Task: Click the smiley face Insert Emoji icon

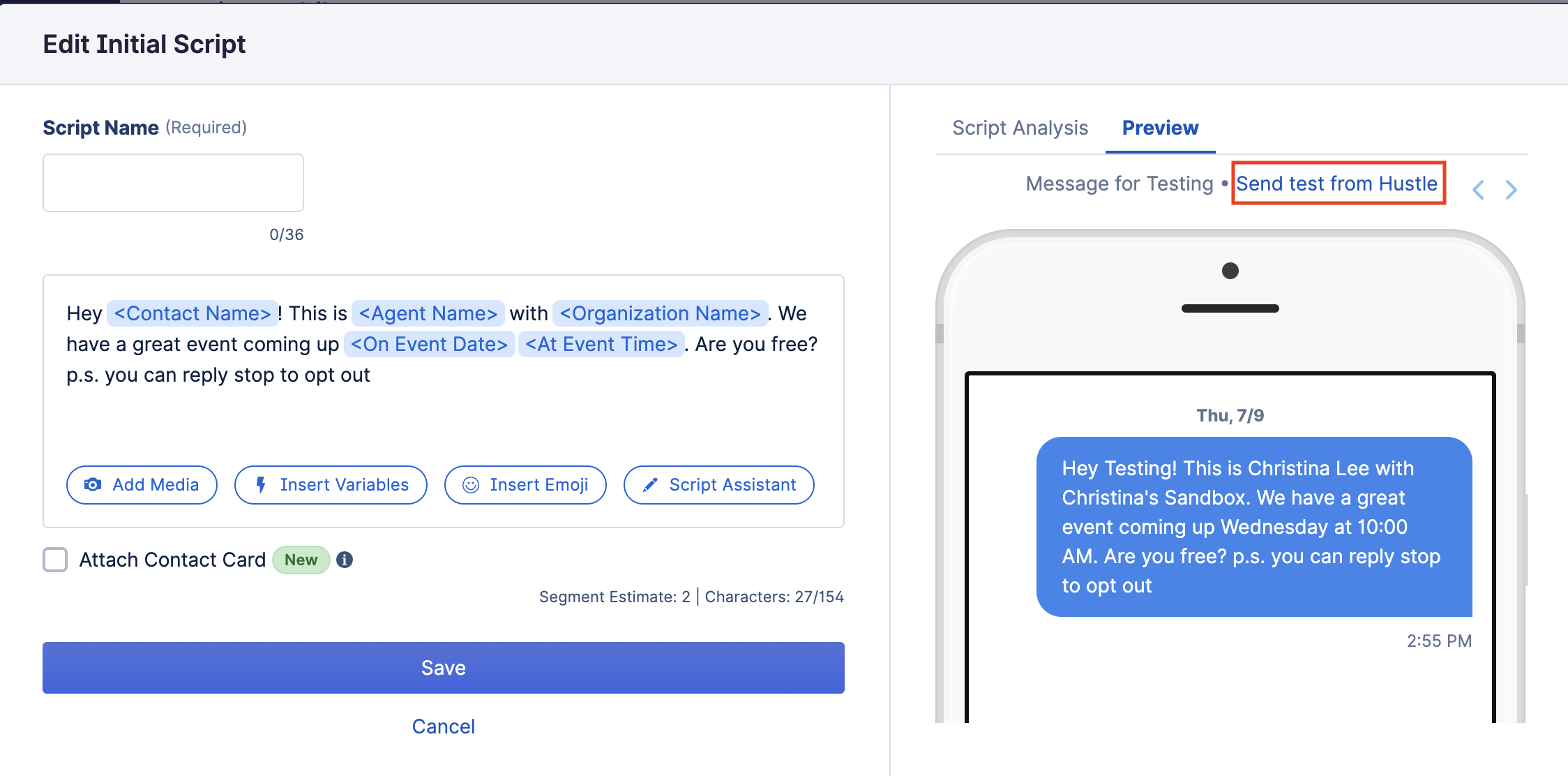Action: [471, 485]
